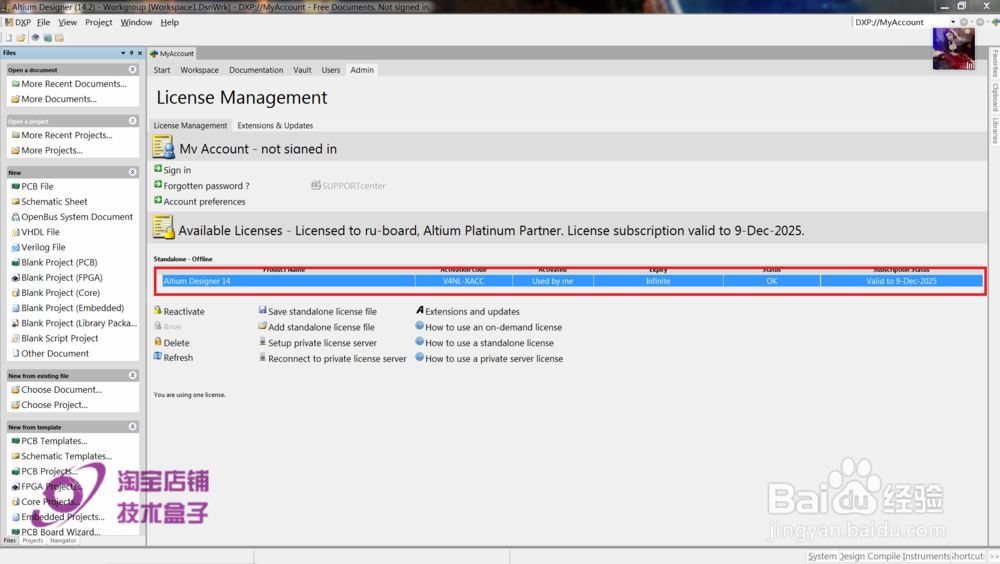Switch to Navigator panel tab at bottom
Screen dimensions: 1000x564
click(x=63, y=540)
